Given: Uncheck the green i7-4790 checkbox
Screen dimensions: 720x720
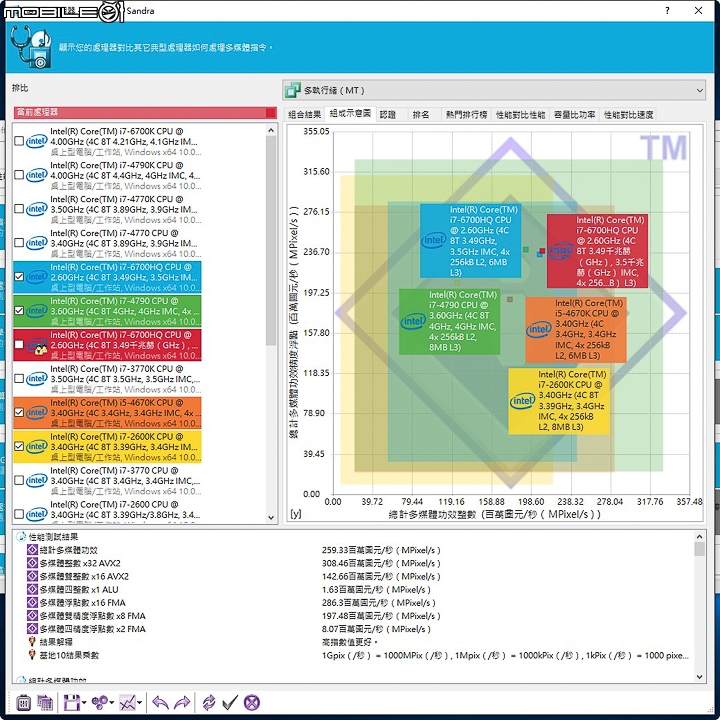Looking at the screenshot, I should click(19, 310).
